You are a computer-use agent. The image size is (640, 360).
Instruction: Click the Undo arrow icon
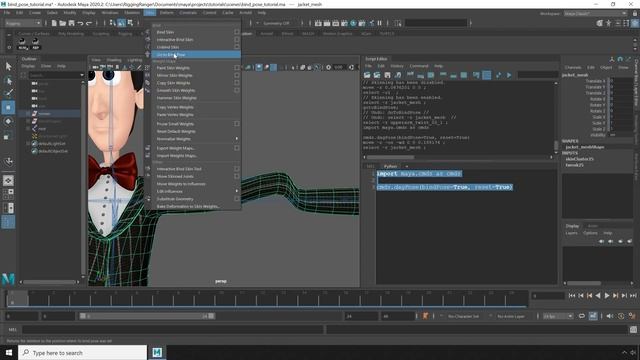click(x=80, y=23)
